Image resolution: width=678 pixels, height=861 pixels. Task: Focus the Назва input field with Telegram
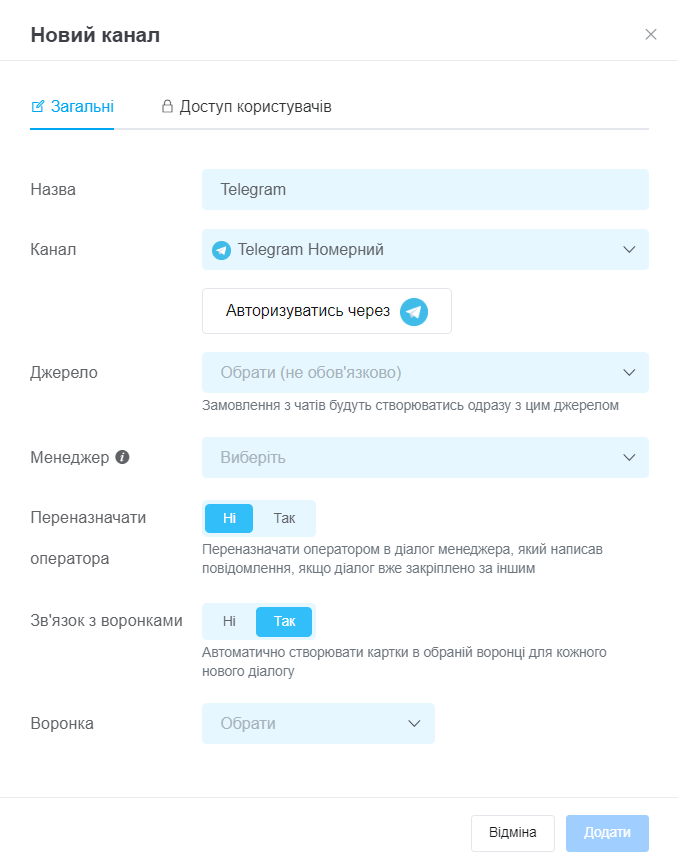[x=425, y=189]
